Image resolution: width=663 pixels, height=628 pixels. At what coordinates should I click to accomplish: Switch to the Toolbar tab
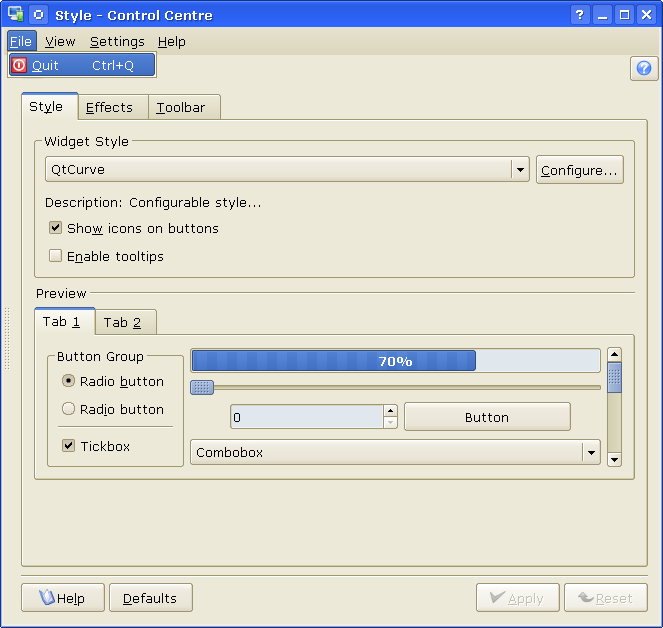(184, 107)
